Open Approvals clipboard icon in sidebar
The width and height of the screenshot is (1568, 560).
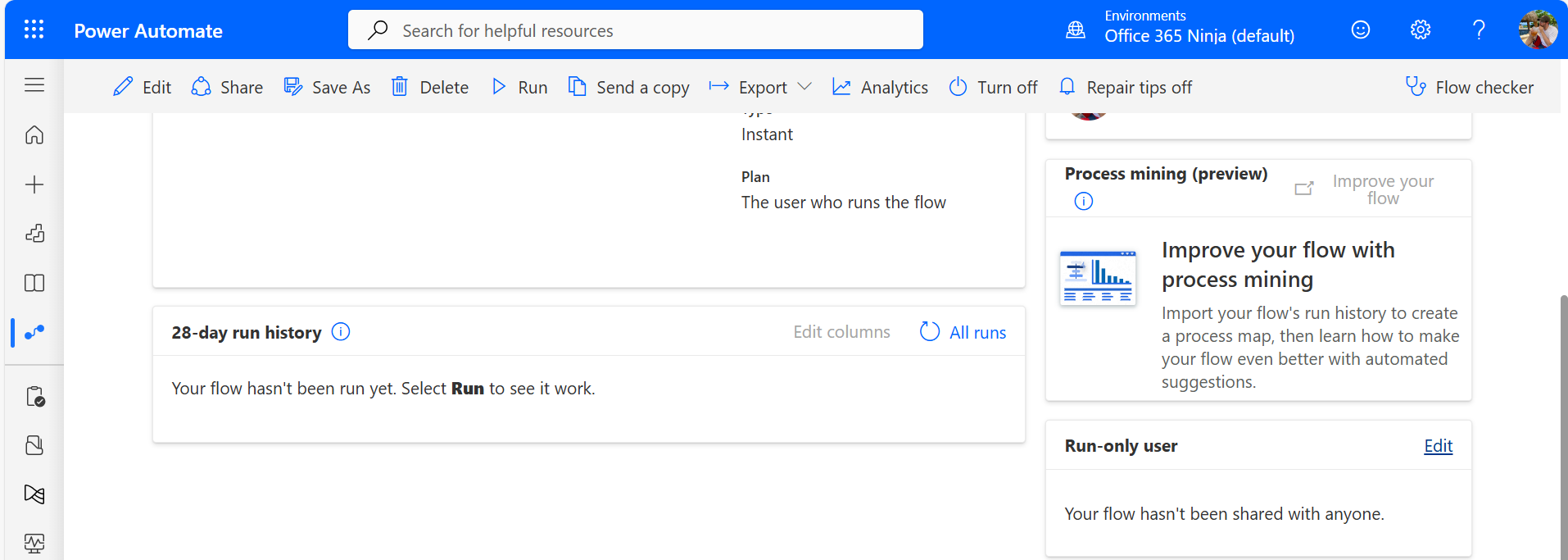coord(34,397)
